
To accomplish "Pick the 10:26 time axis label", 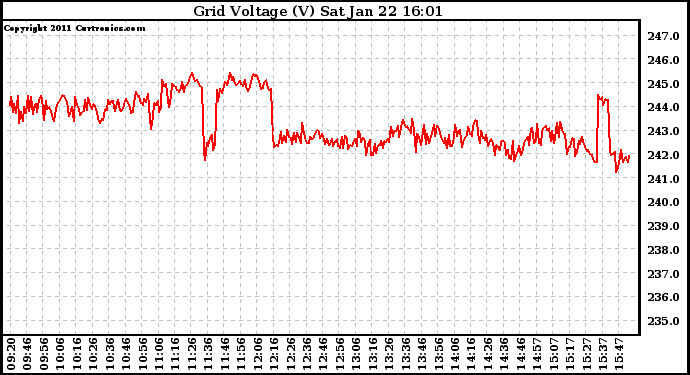I will (93, 354).
